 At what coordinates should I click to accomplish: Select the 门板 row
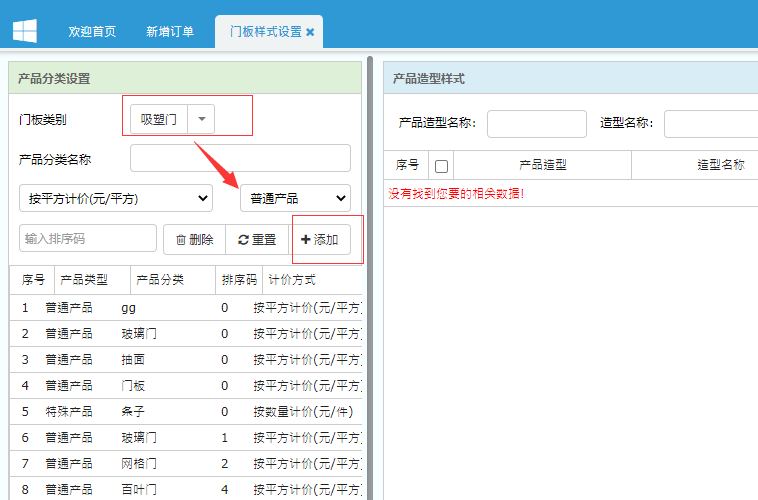tap(186, 386)
